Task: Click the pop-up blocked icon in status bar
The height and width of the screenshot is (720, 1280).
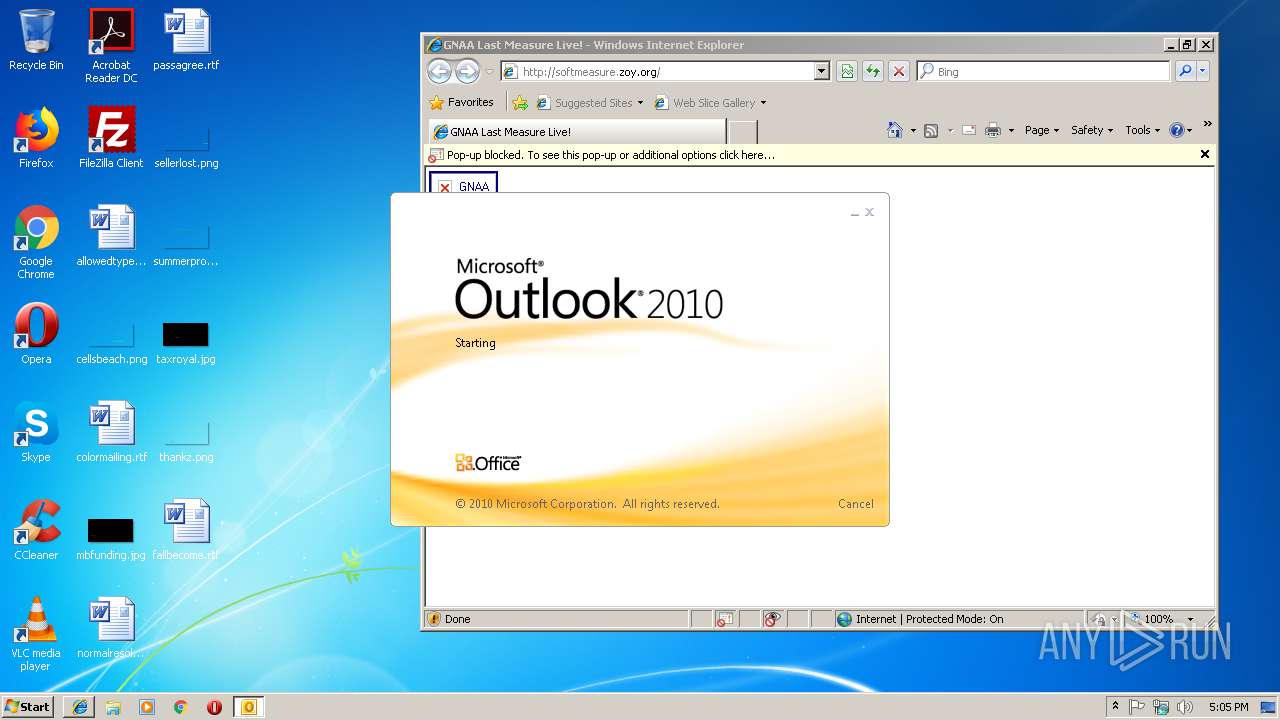Action: tap(723, 619)
